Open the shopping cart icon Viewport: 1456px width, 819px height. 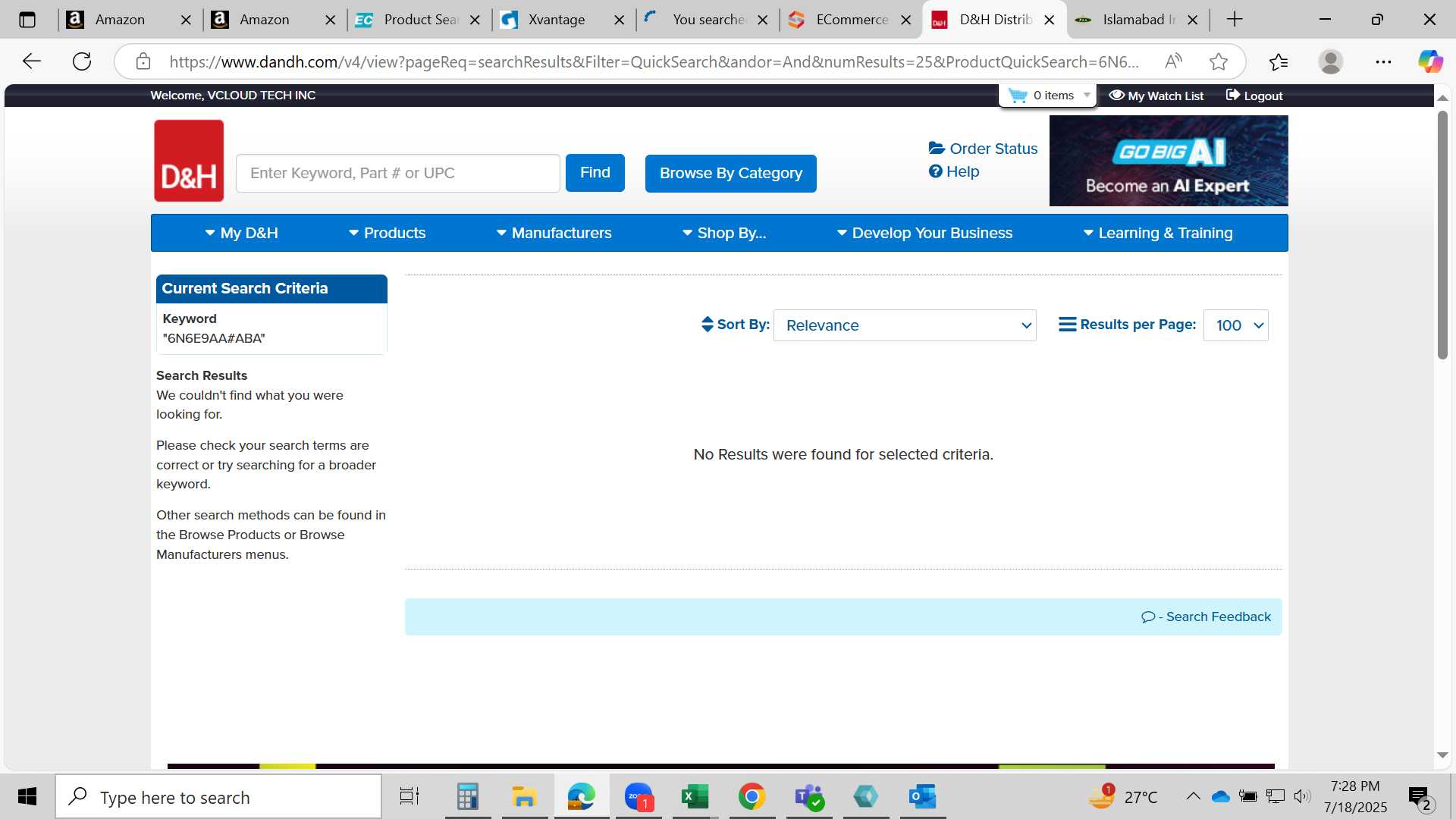pos(1018,96)
